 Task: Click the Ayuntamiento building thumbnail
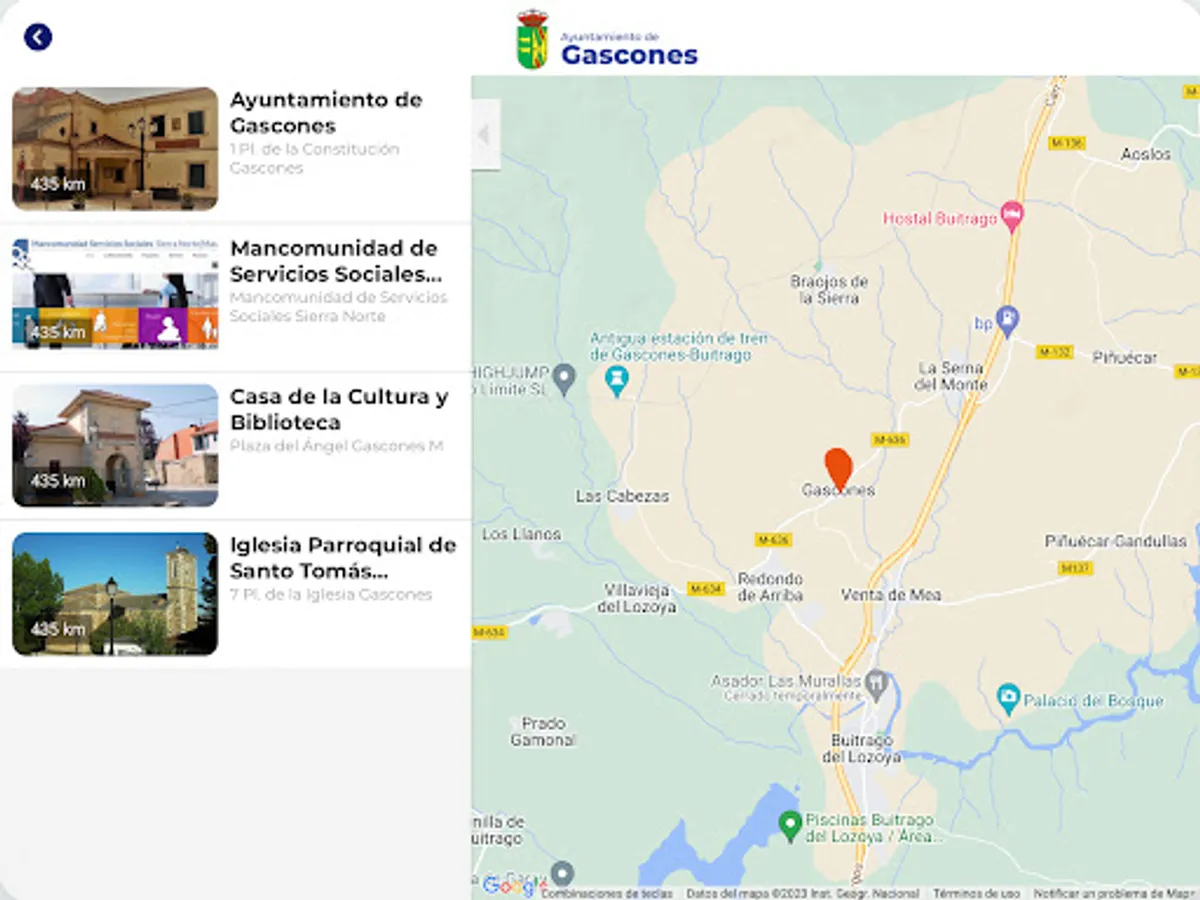115,149
